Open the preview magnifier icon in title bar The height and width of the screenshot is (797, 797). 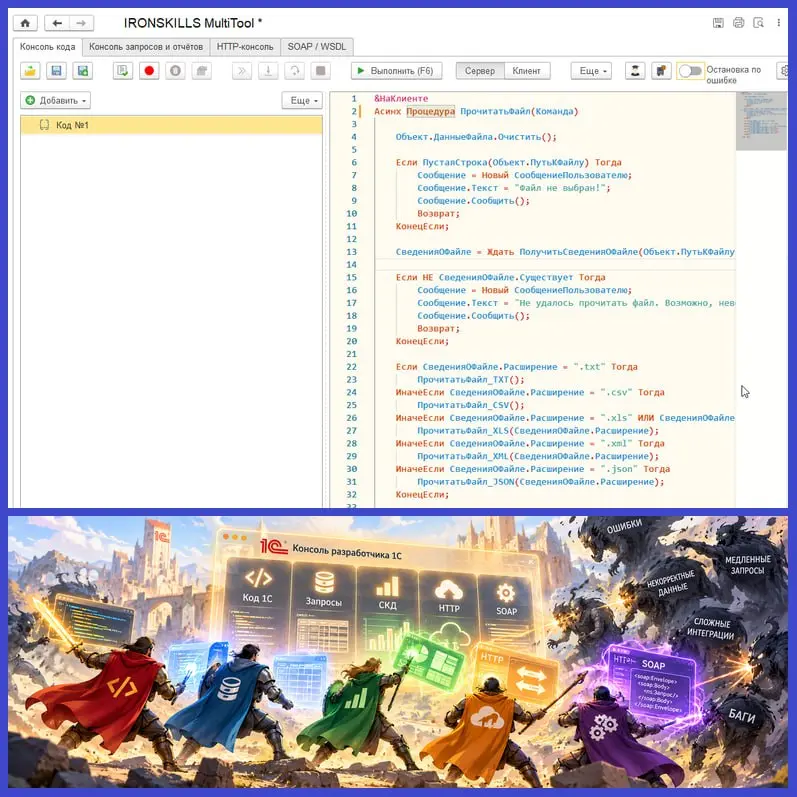758,23
